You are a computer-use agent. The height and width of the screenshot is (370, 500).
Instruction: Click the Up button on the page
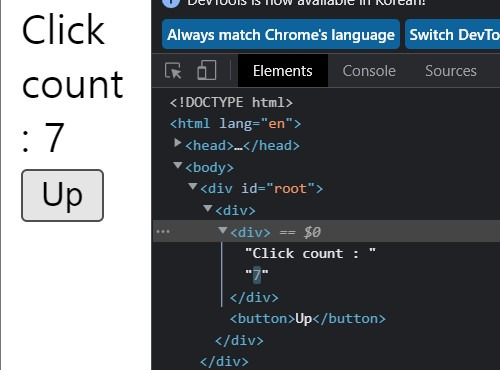point(63,195)
